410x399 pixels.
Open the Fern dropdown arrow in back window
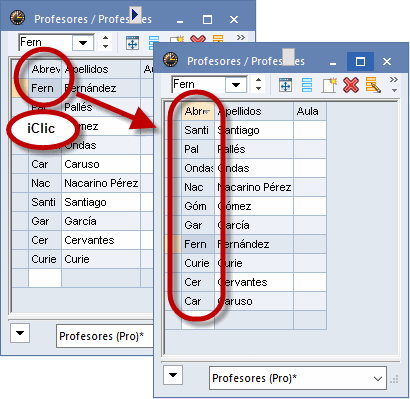(x=83, y=43)
